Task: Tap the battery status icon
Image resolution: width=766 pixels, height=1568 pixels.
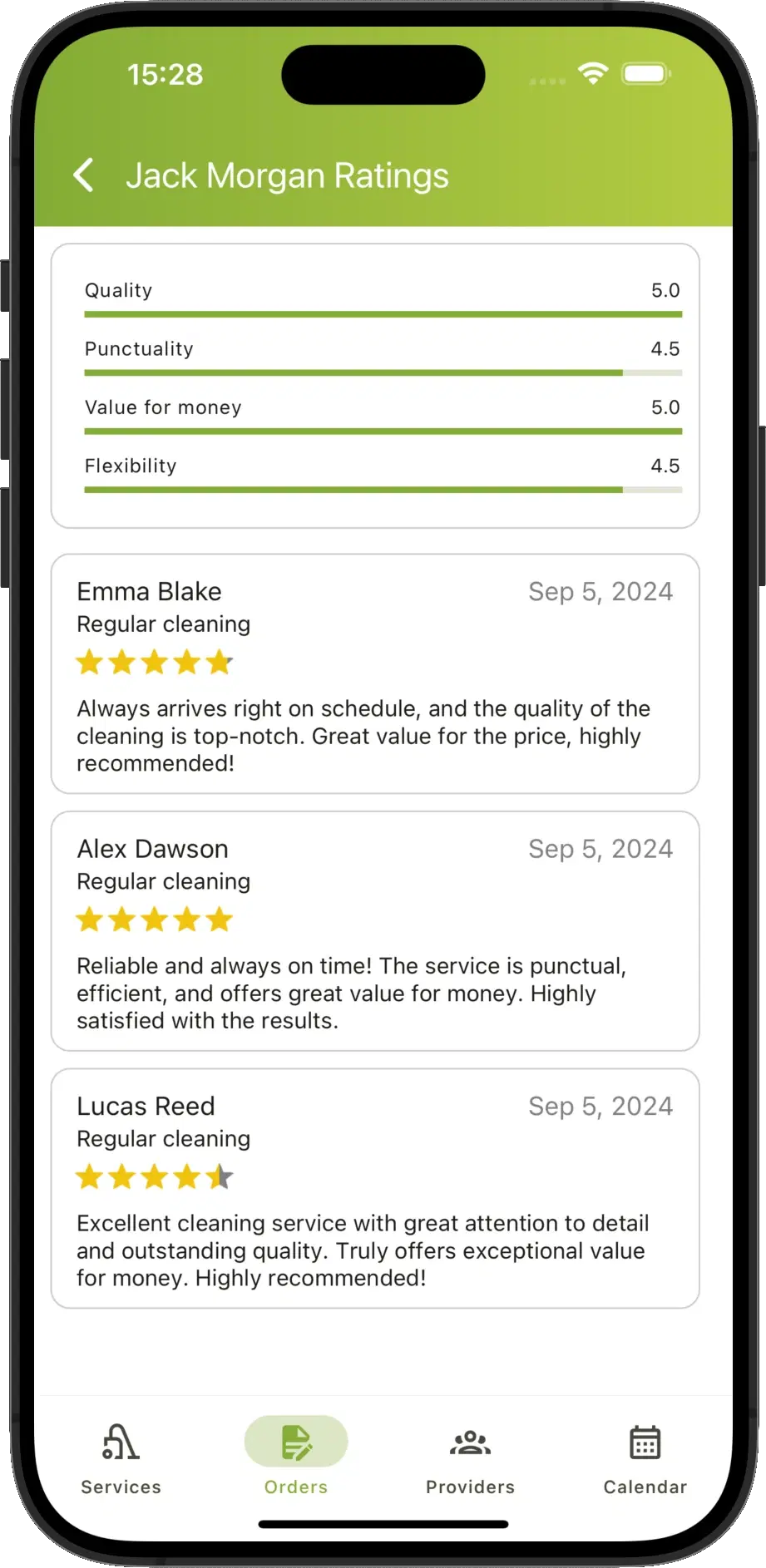Action: pyautogui.click(x=647, y=74)
